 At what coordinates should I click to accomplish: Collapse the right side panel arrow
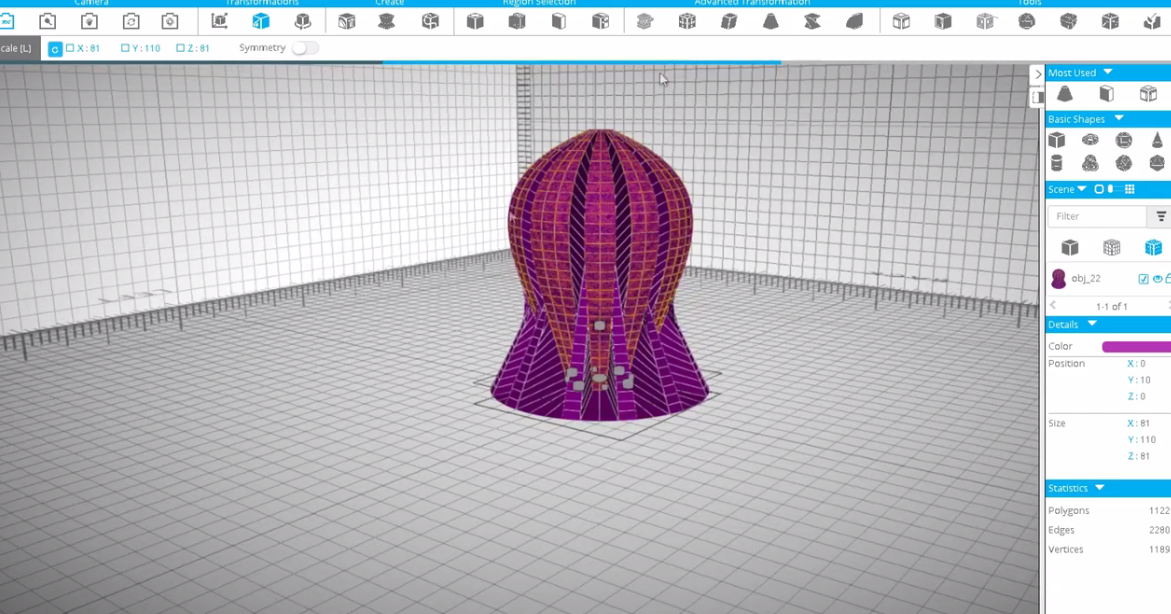[x=1037, y=74]
